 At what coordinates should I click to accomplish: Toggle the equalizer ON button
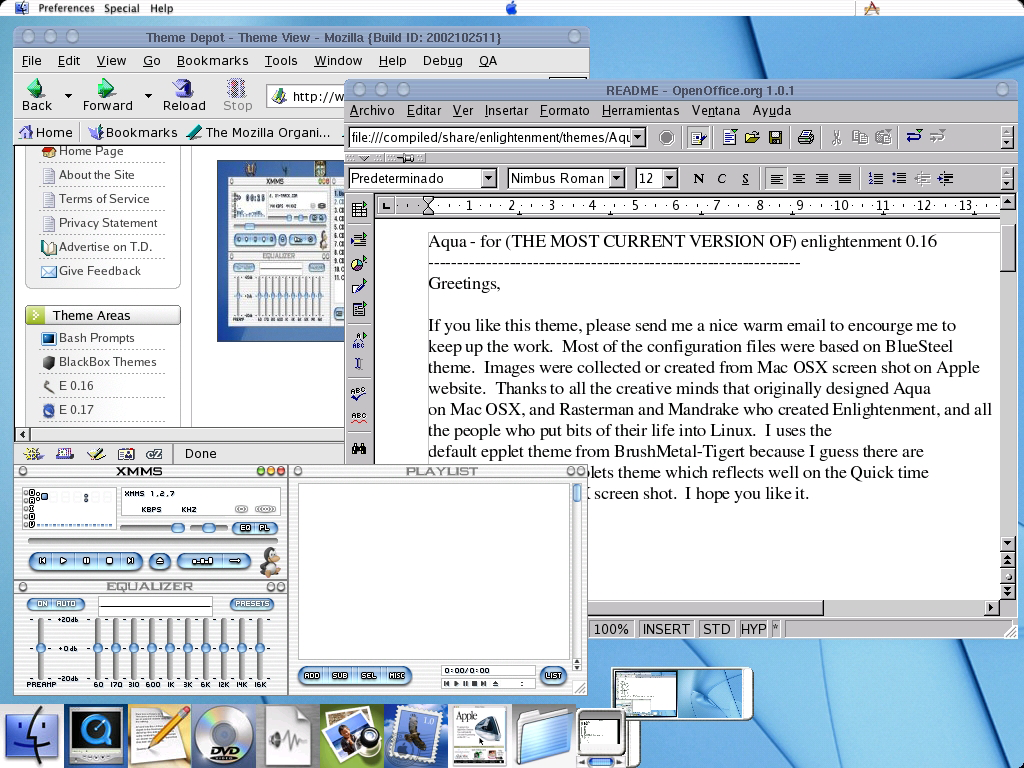(42, 604)
